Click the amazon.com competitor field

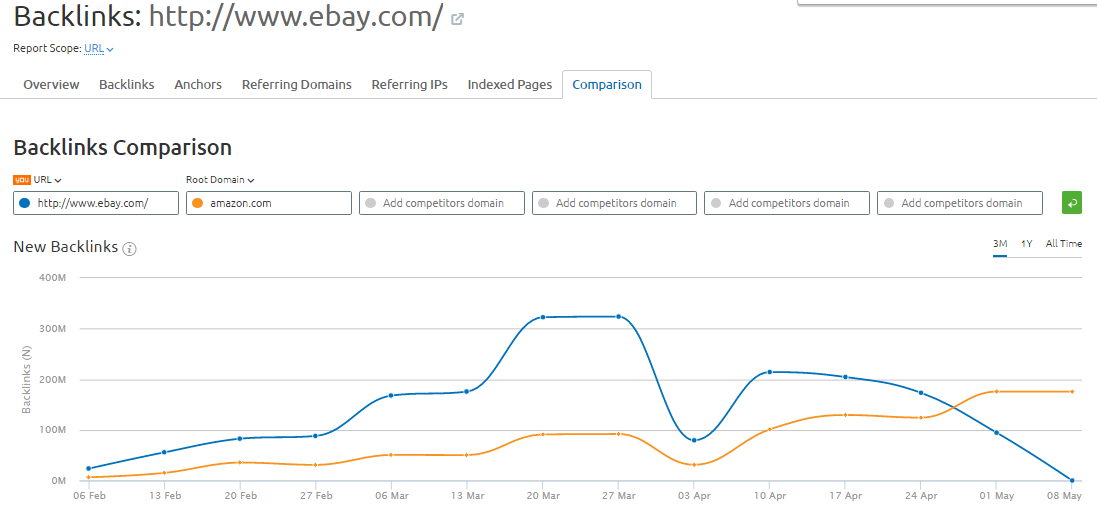(x=269, y=203)
